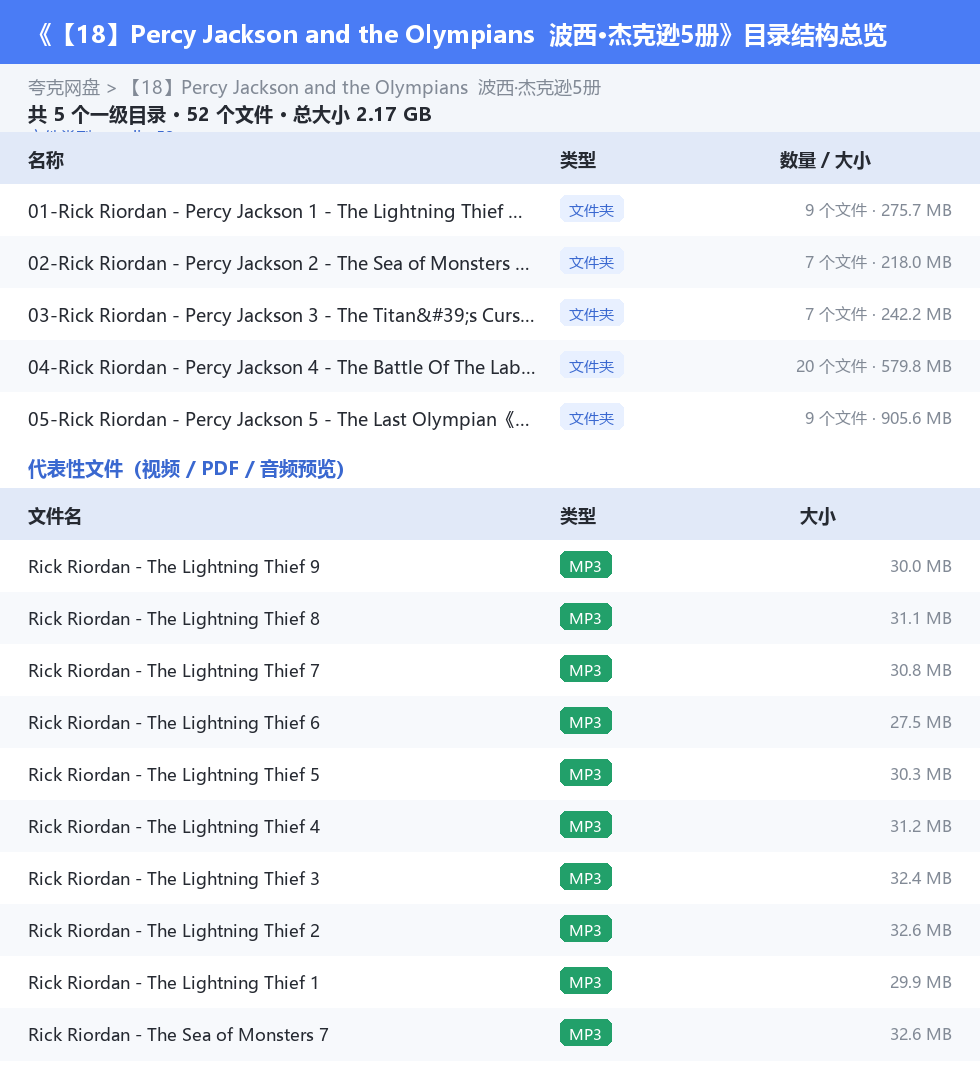Click the 7 个文件 · 218.0 MB value
The image size is (980, 1092).
878,263
